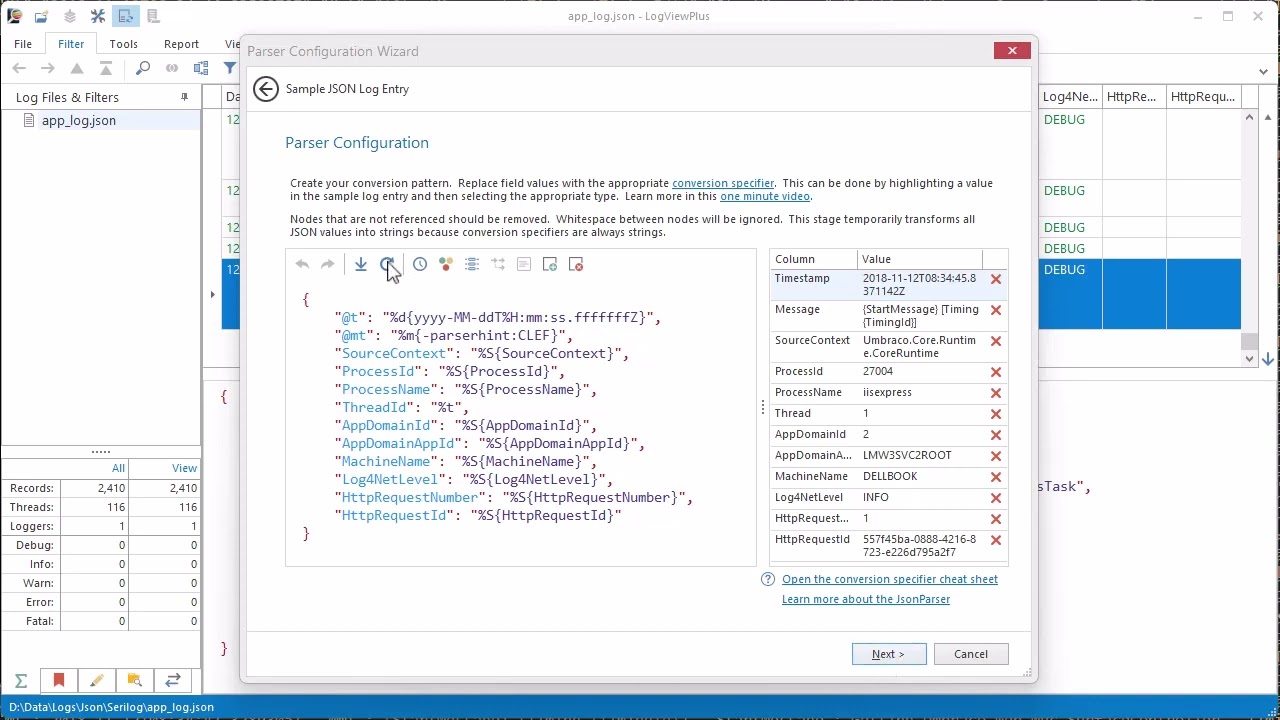
Task: Click the grayed text document icon
Action: coord(524,264)
